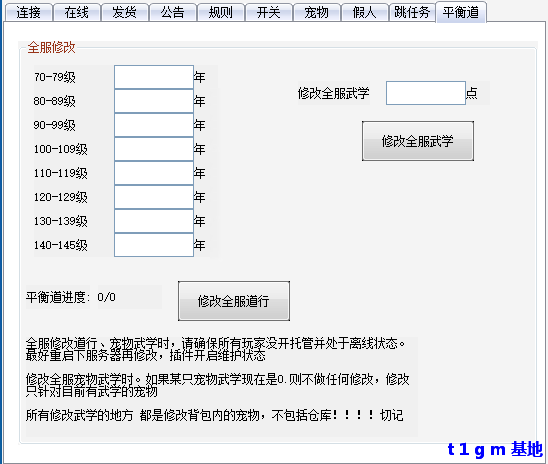548x464 pixels.
Task: Click the note starting 所有修改武学的地方
Action: 215,415
